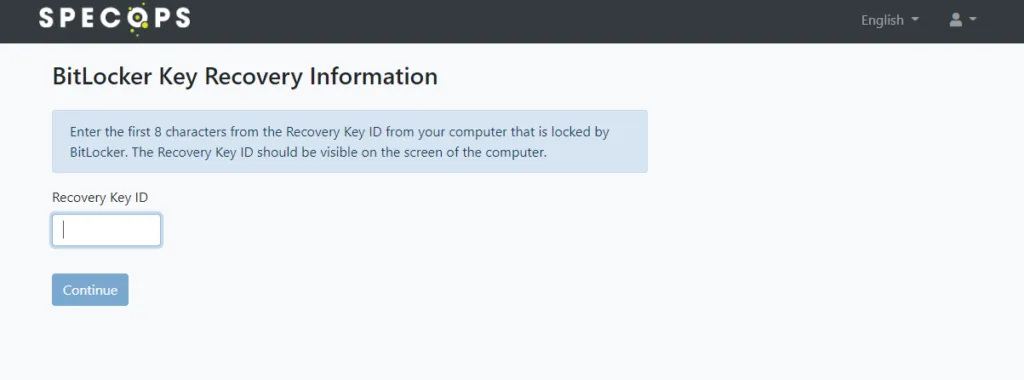Click the text line starting "Enter the first 8 characters"
Viewport: 1024px width, 380px height.
point(340,132)
